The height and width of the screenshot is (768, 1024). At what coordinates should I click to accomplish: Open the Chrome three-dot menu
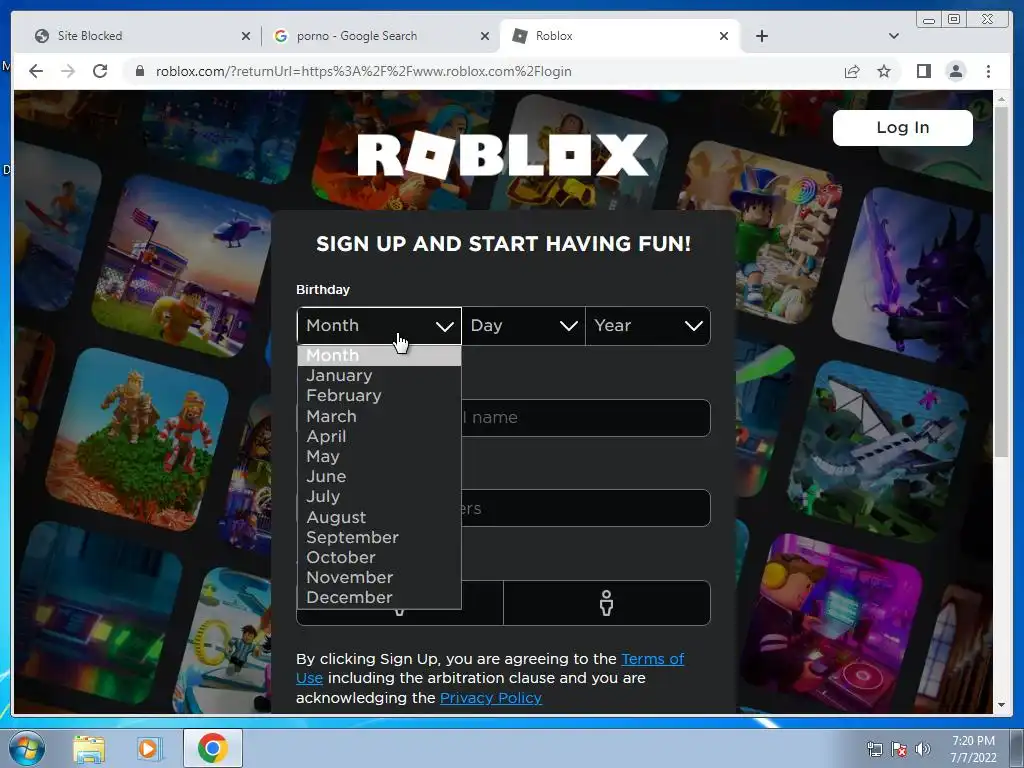pyautogui.click(x=988, y=71)
